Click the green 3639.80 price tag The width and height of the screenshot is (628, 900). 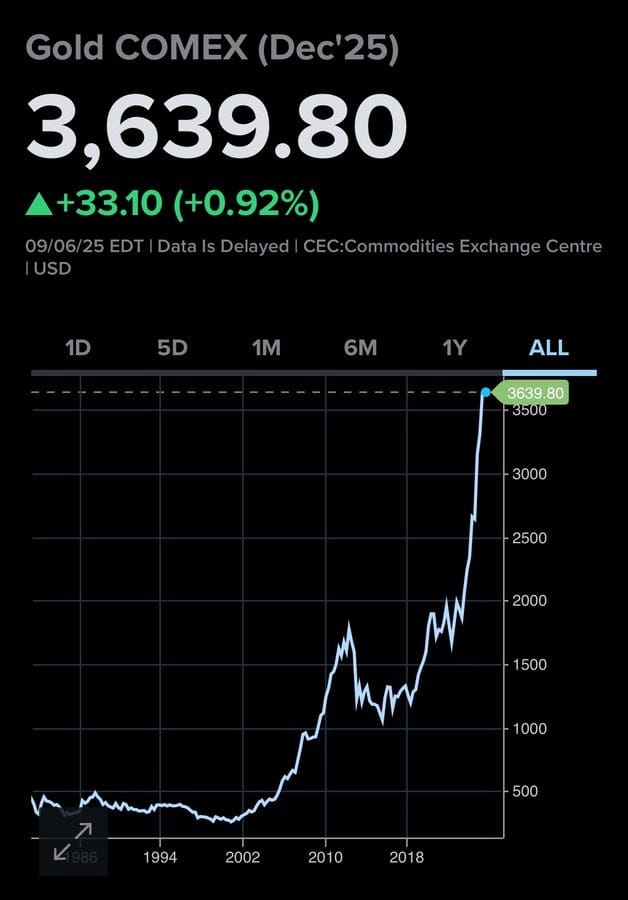click(x=536, y=394)
